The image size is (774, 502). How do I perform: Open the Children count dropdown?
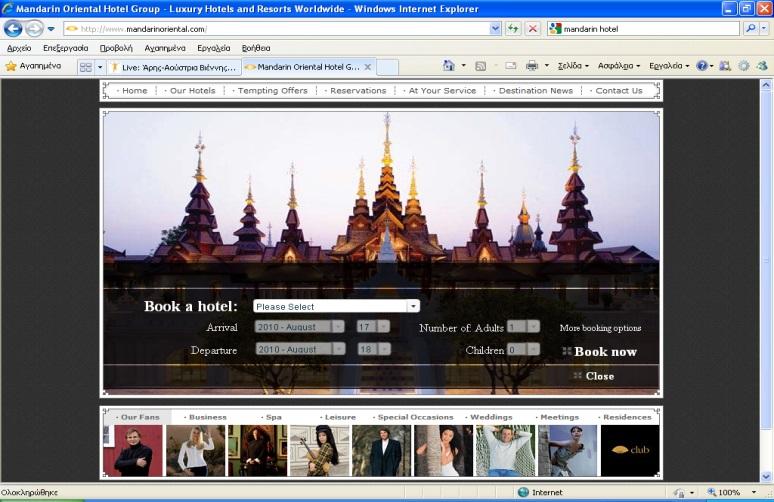pos(523,349)
